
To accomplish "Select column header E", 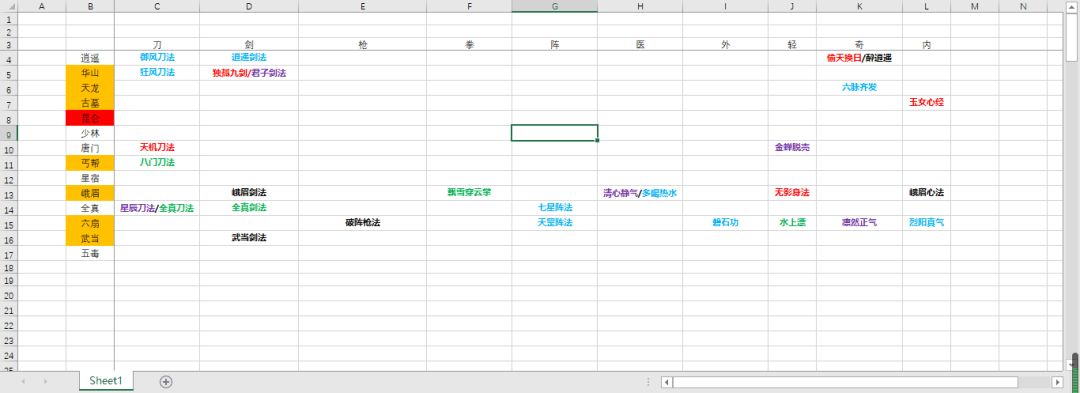I will coord(362,6).
